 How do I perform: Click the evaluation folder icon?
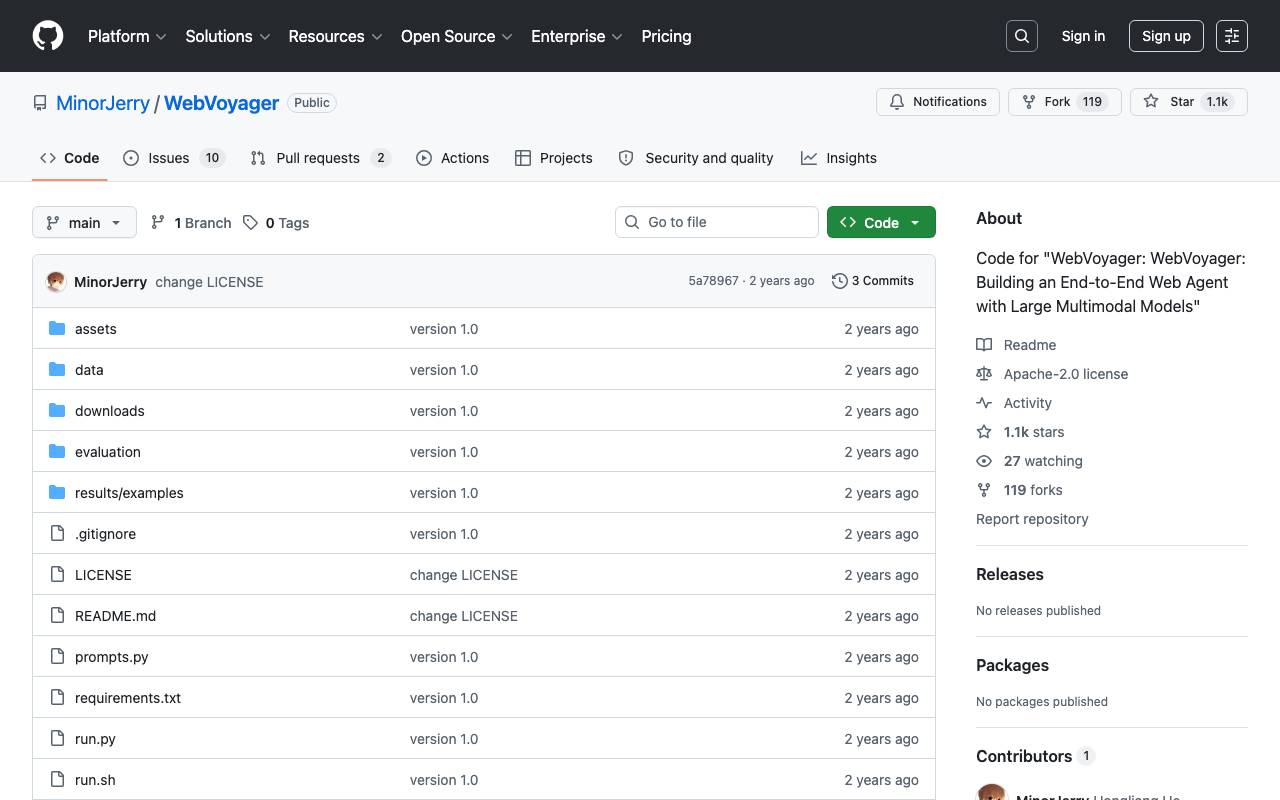(x=57, y=452)
